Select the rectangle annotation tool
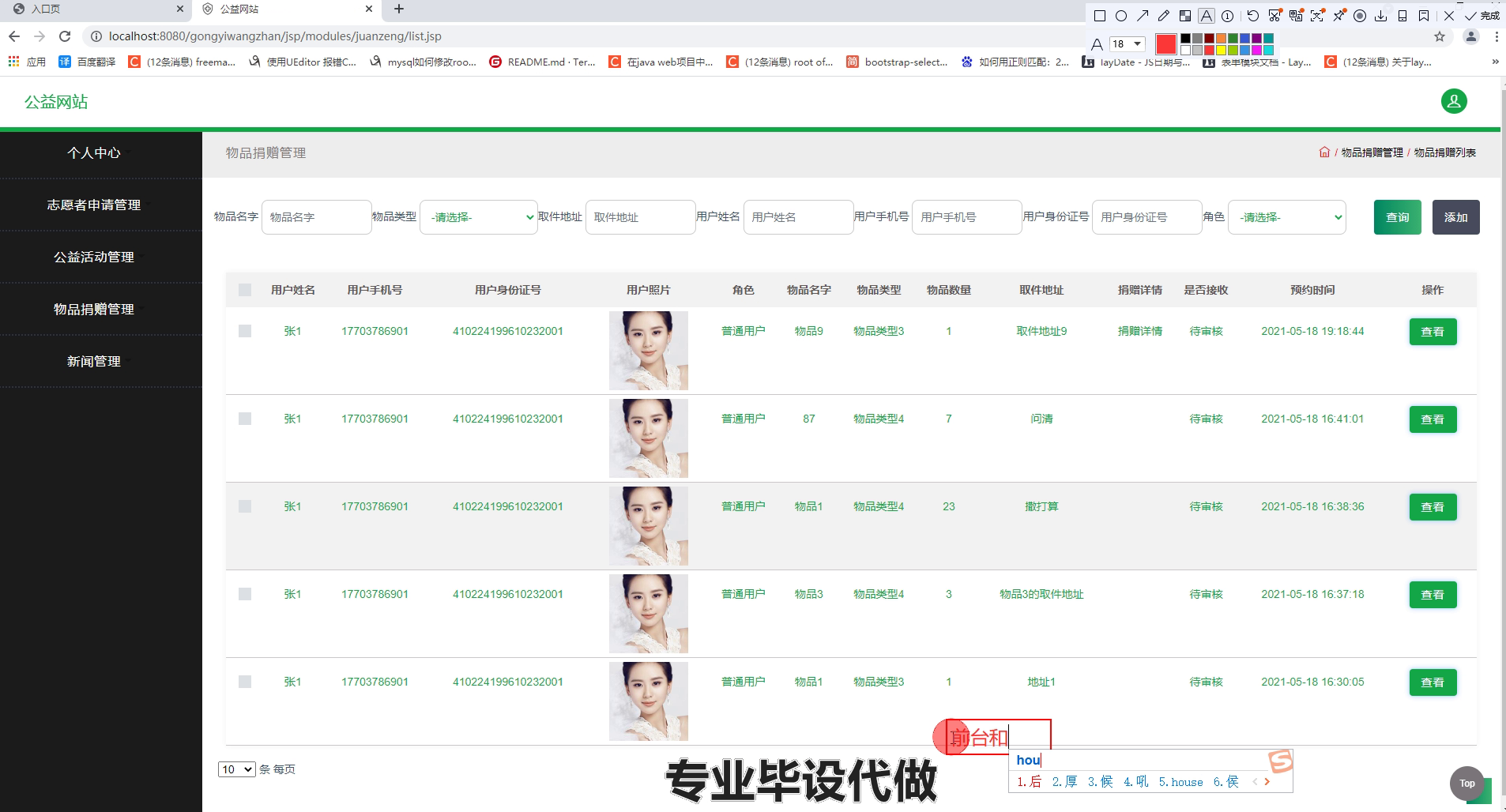Screen dimensions: 1506x812 [x=1100, y=16]
